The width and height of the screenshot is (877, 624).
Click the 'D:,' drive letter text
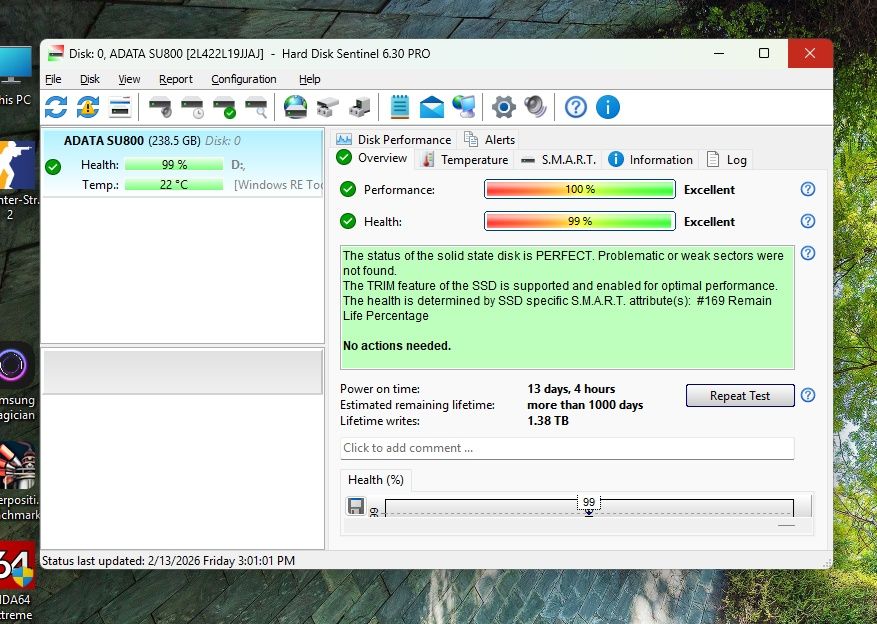pos(238,165)
